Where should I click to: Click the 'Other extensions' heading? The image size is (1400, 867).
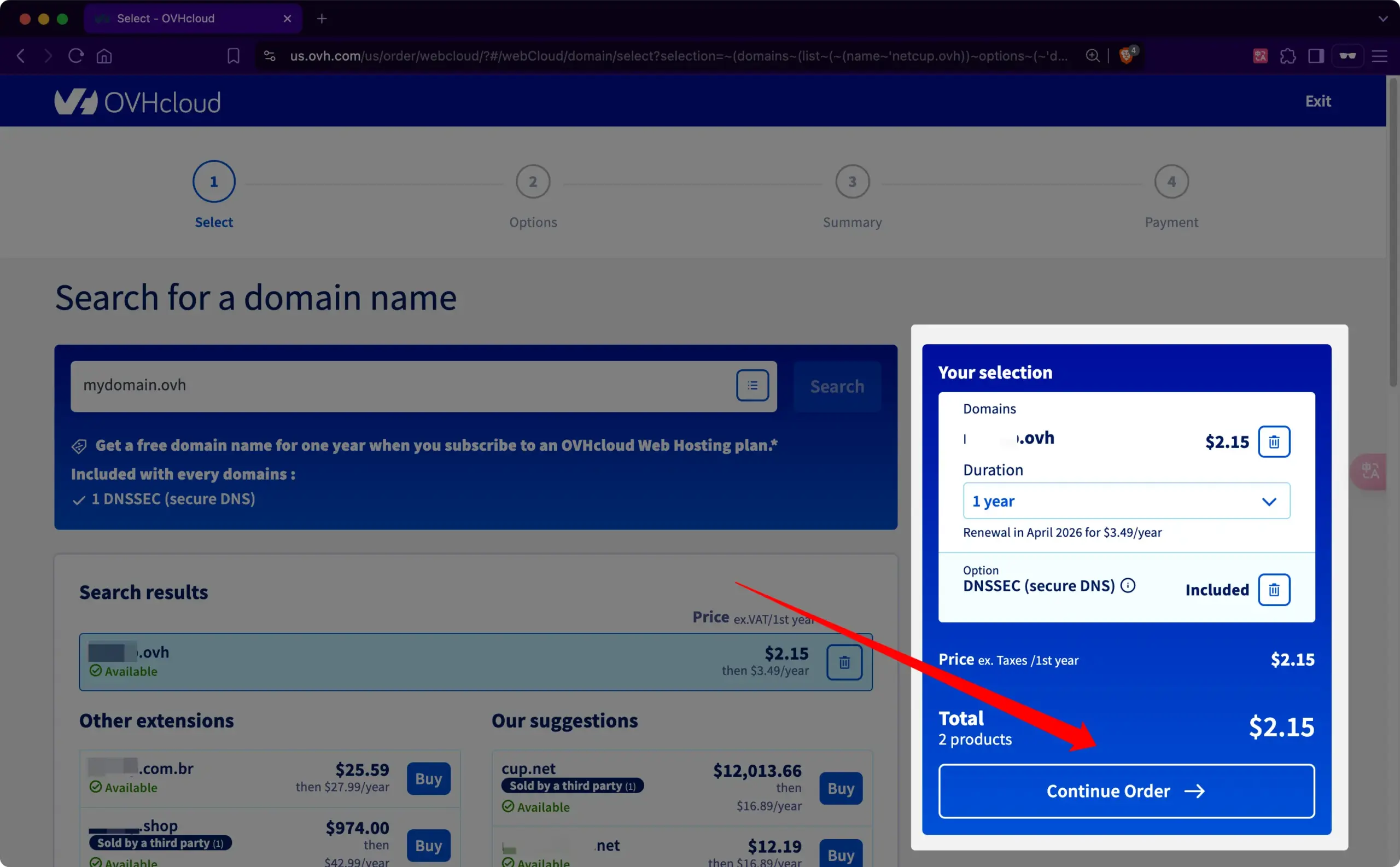pyautogui.click(x=156, y=720)
